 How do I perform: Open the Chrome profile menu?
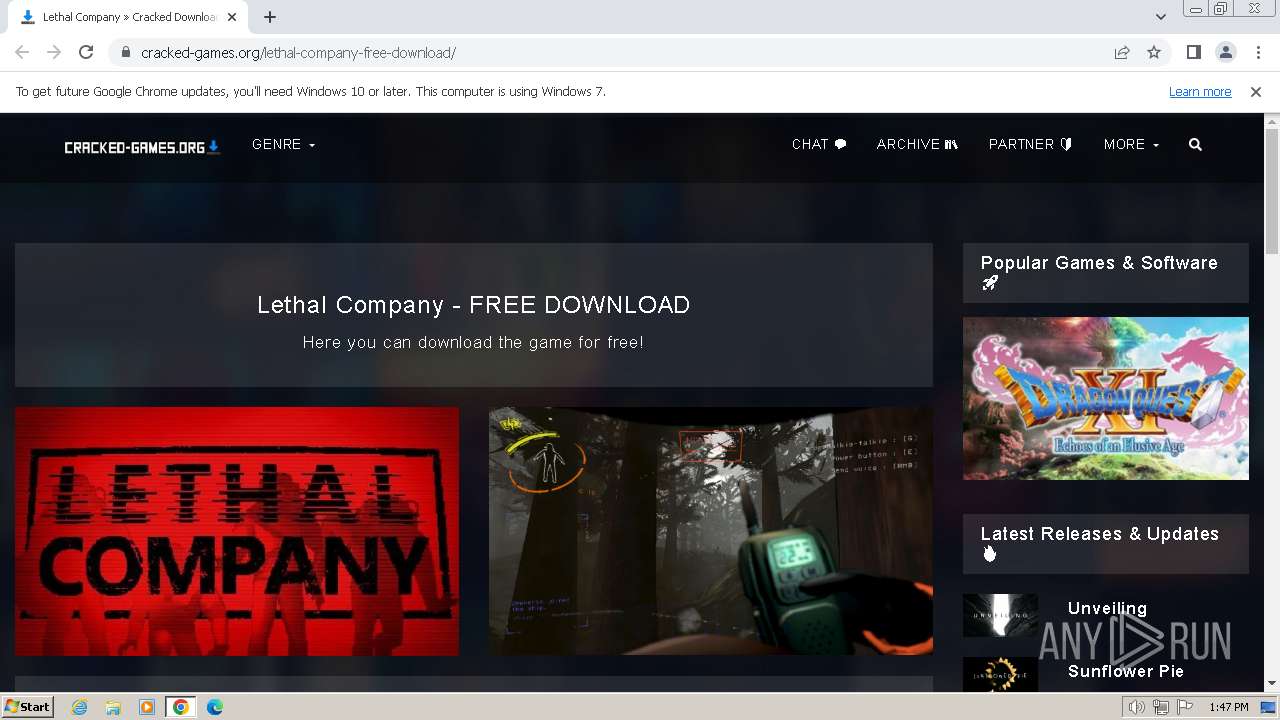[1225, 52]
